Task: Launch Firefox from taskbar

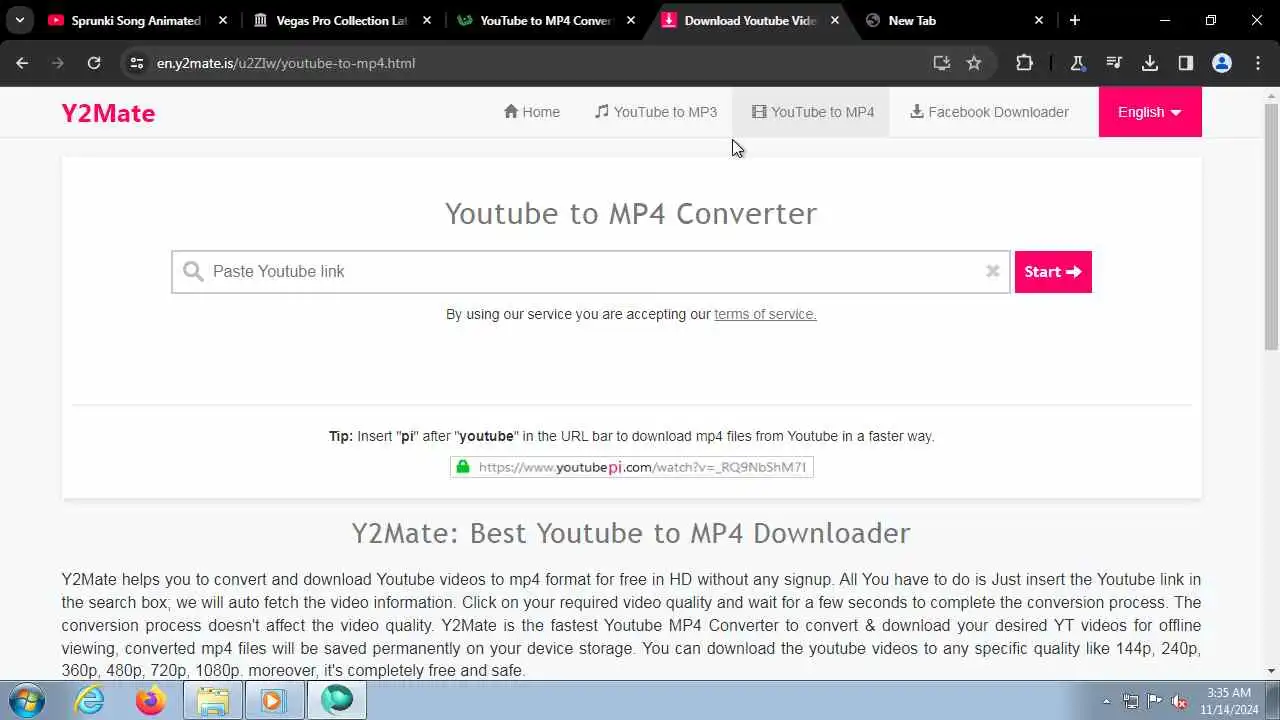Action: tap(151, 701)
